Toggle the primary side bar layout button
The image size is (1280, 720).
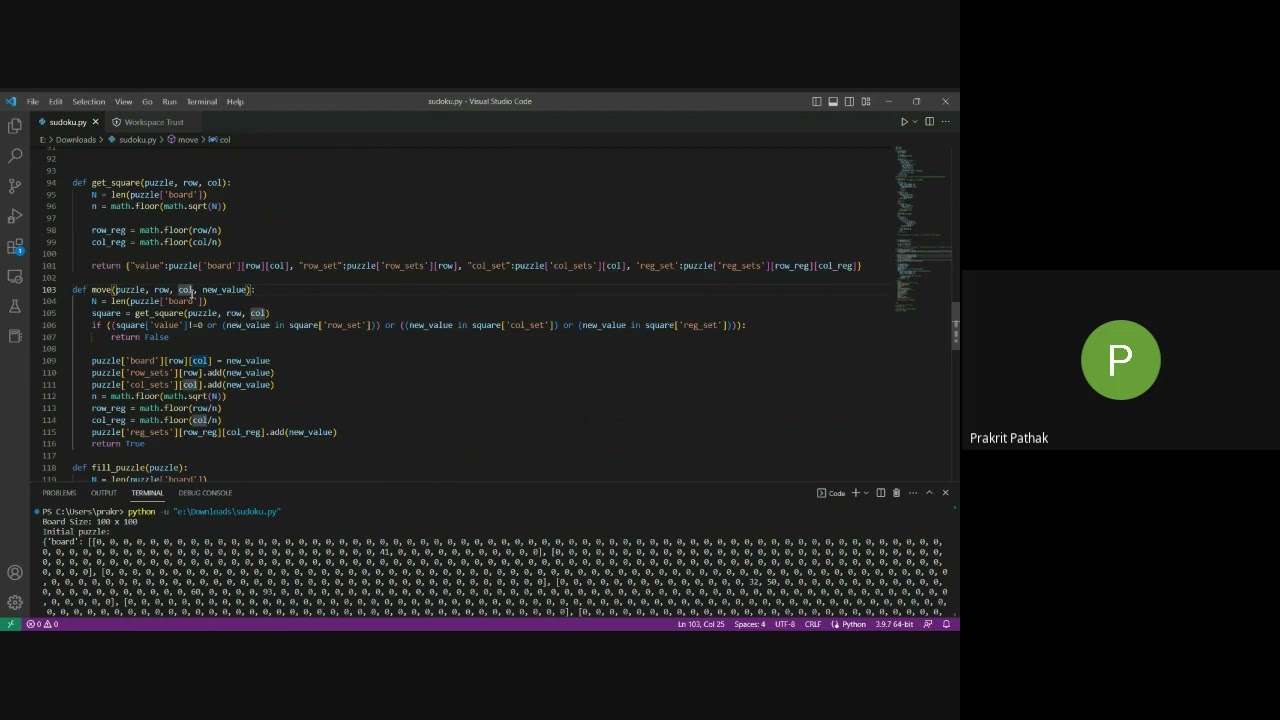click(816, 101)
